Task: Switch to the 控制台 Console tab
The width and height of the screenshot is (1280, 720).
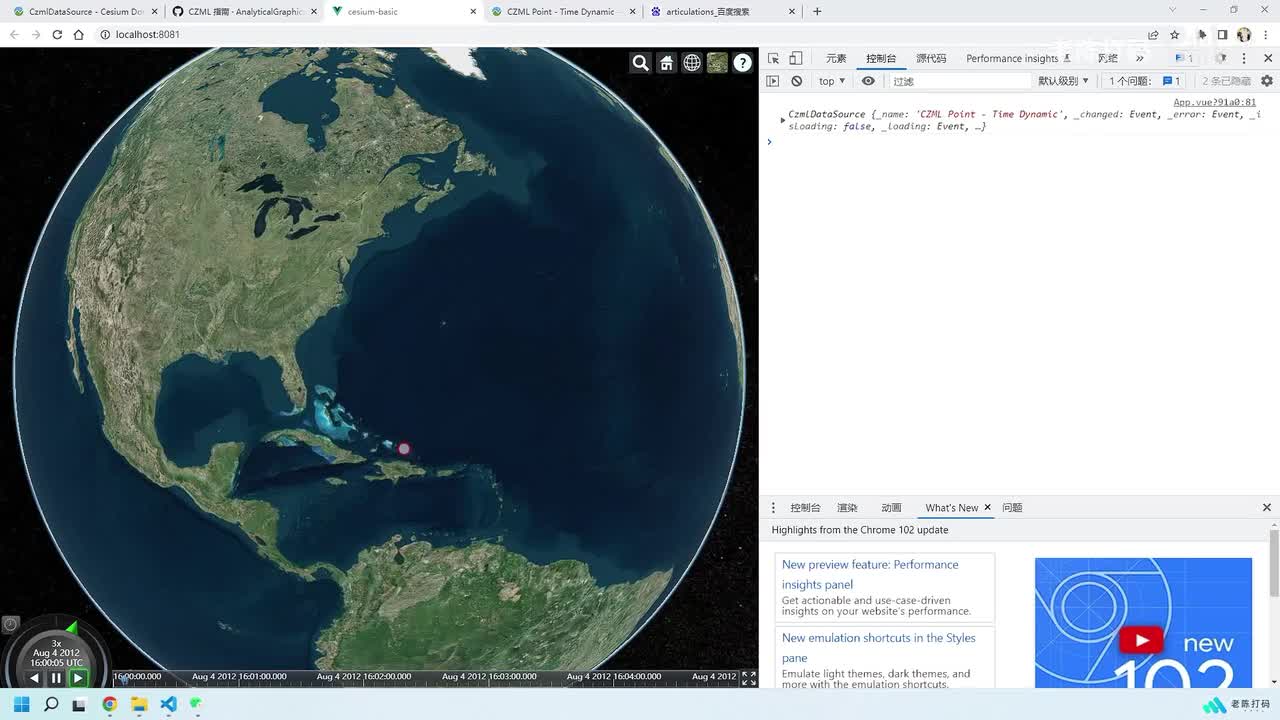Action: (881, 58)
